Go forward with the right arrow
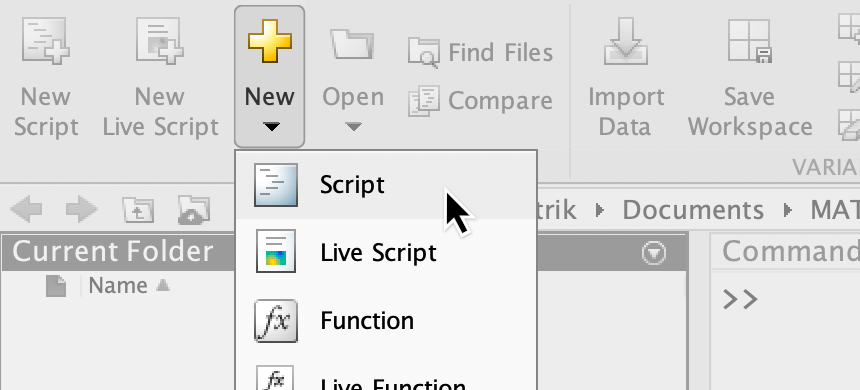 (x=82, y=210)
